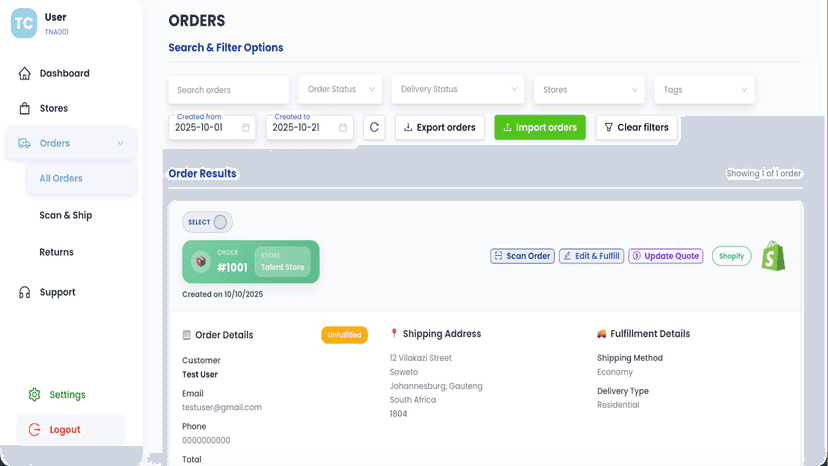The image size is (828, 466).
Task: Open calendar icon in Created to field
Action: click(x=343, y=127)
